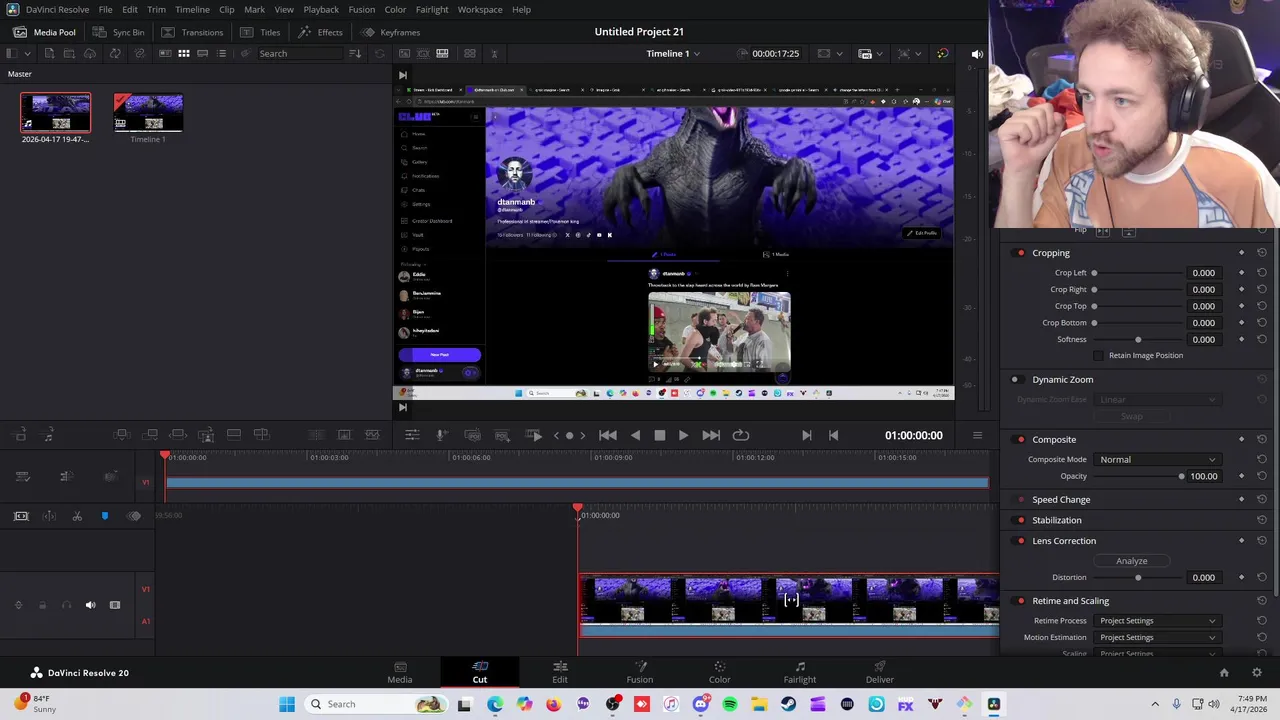Switch to the Deliver page
Viewport: 1280px width, 720px height.
click(x=880, y=672)
